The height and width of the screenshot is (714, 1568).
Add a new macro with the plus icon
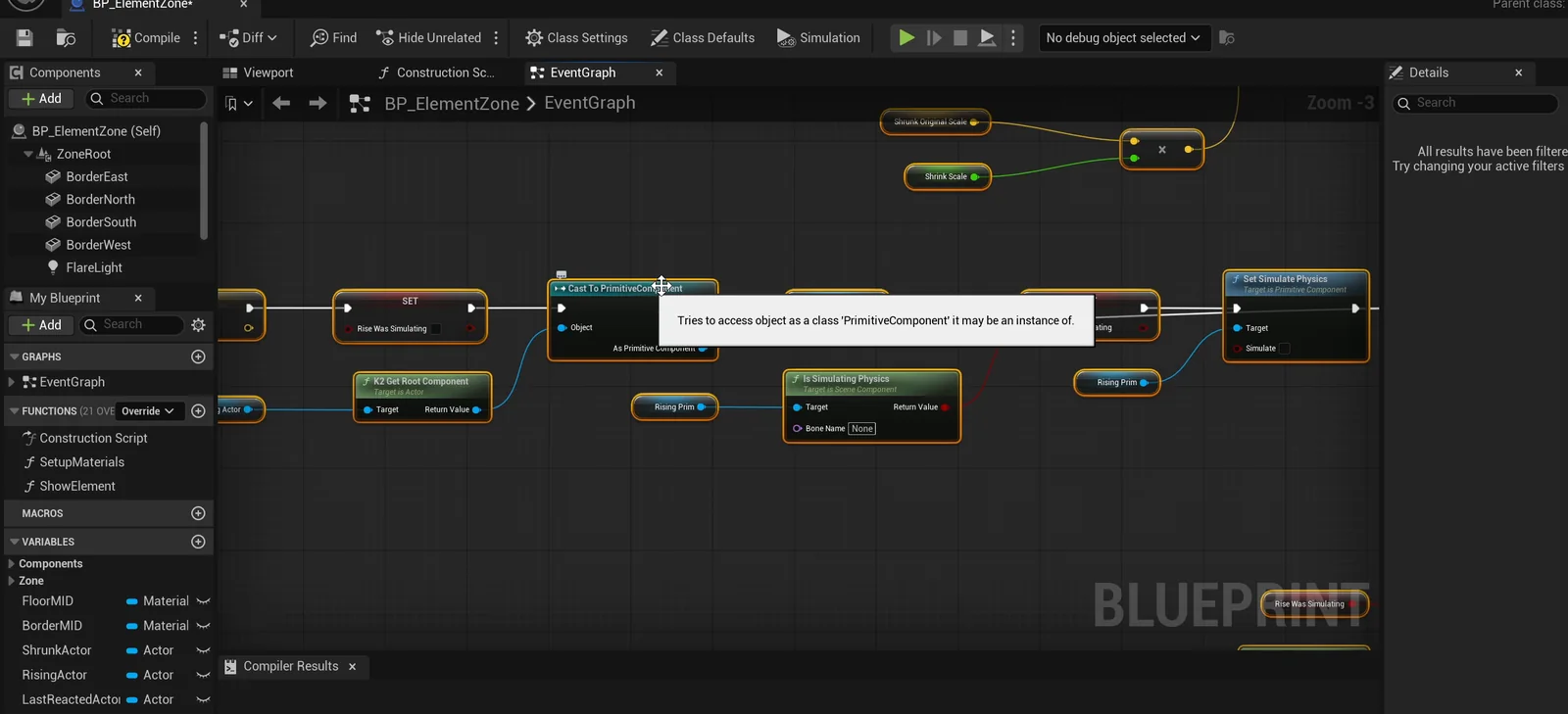[198, 513]
